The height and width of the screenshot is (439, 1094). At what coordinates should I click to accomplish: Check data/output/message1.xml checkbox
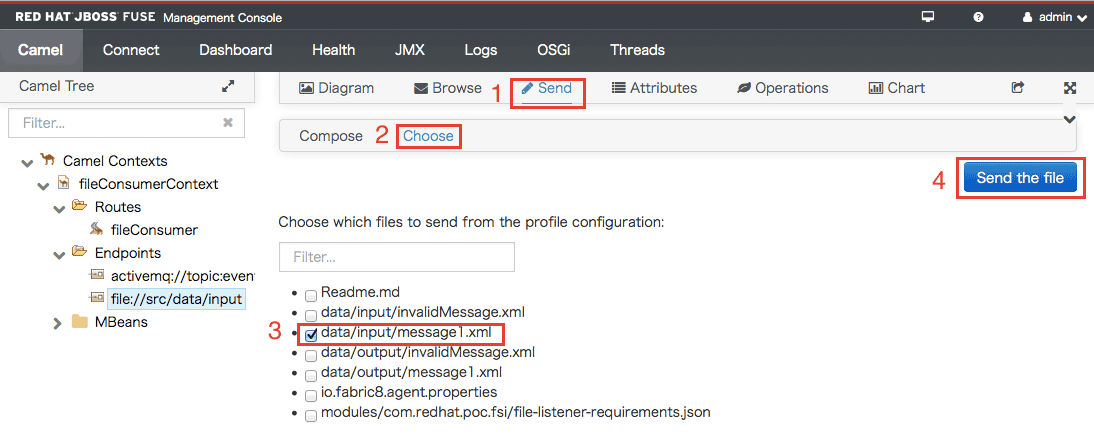311,375
